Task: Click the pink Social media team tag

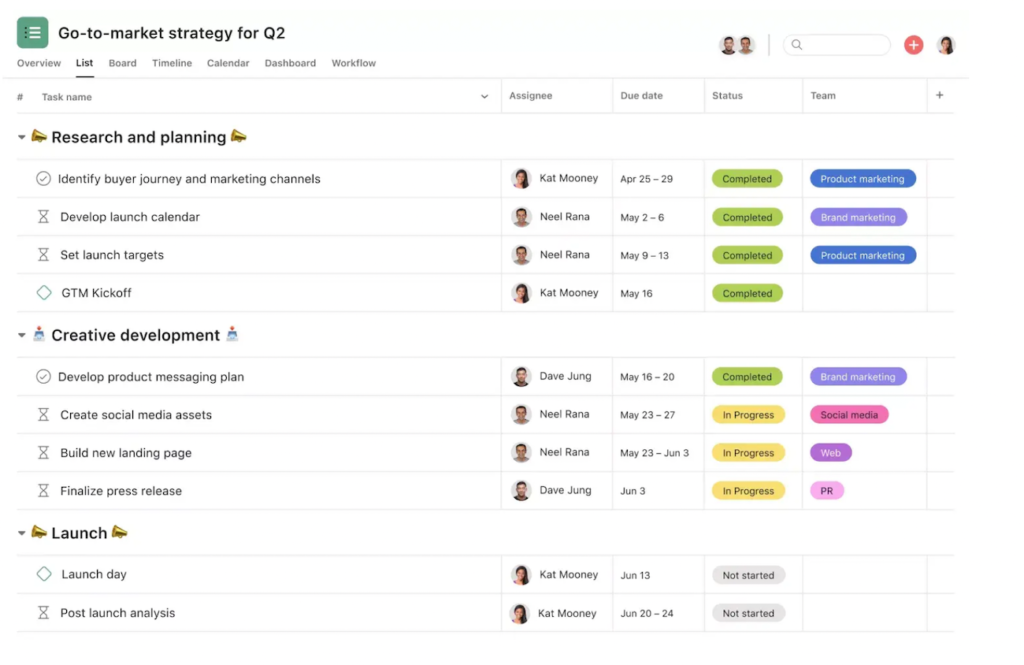Action: (849, 415)
